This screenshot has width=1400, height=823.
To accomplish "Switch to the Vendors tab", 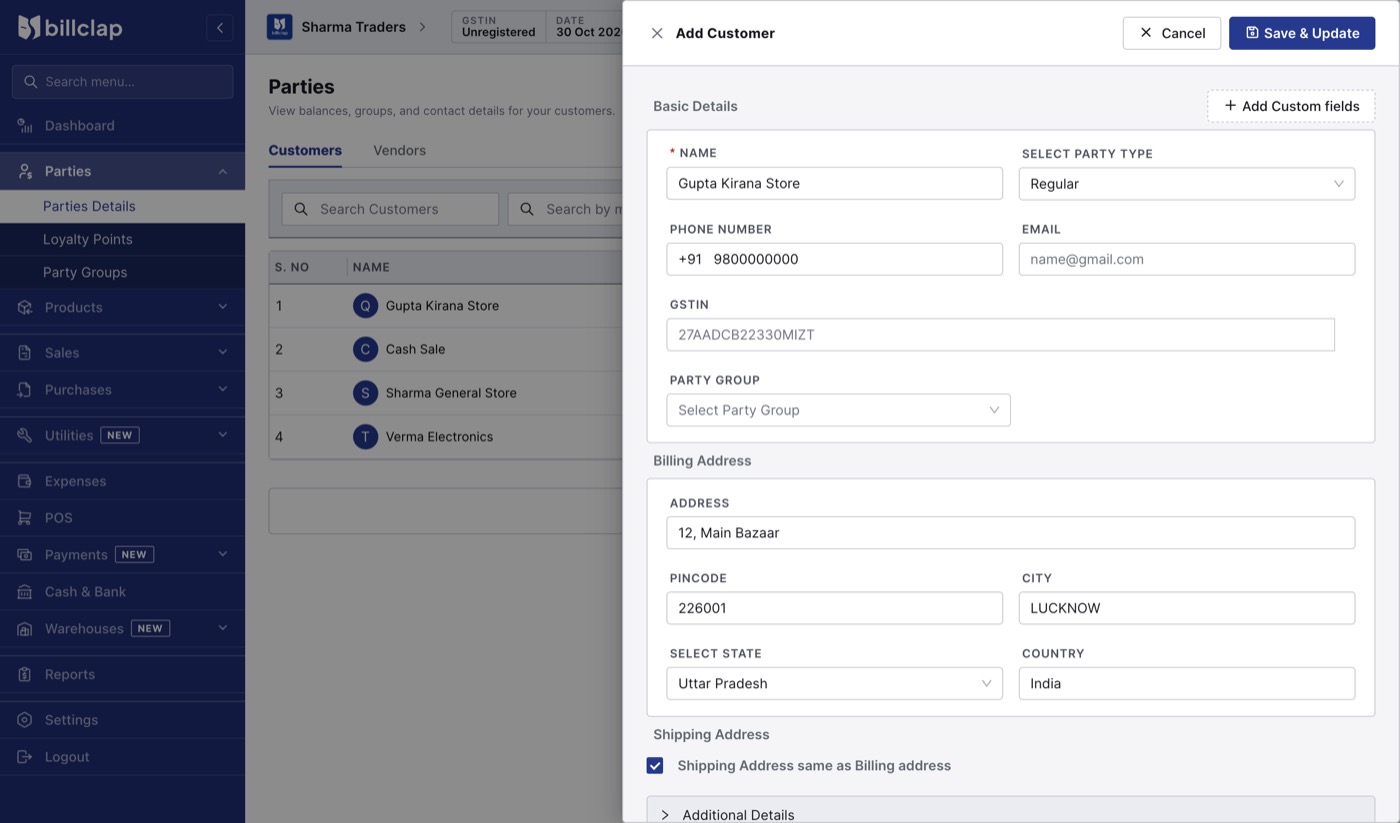I will point(399,150).
